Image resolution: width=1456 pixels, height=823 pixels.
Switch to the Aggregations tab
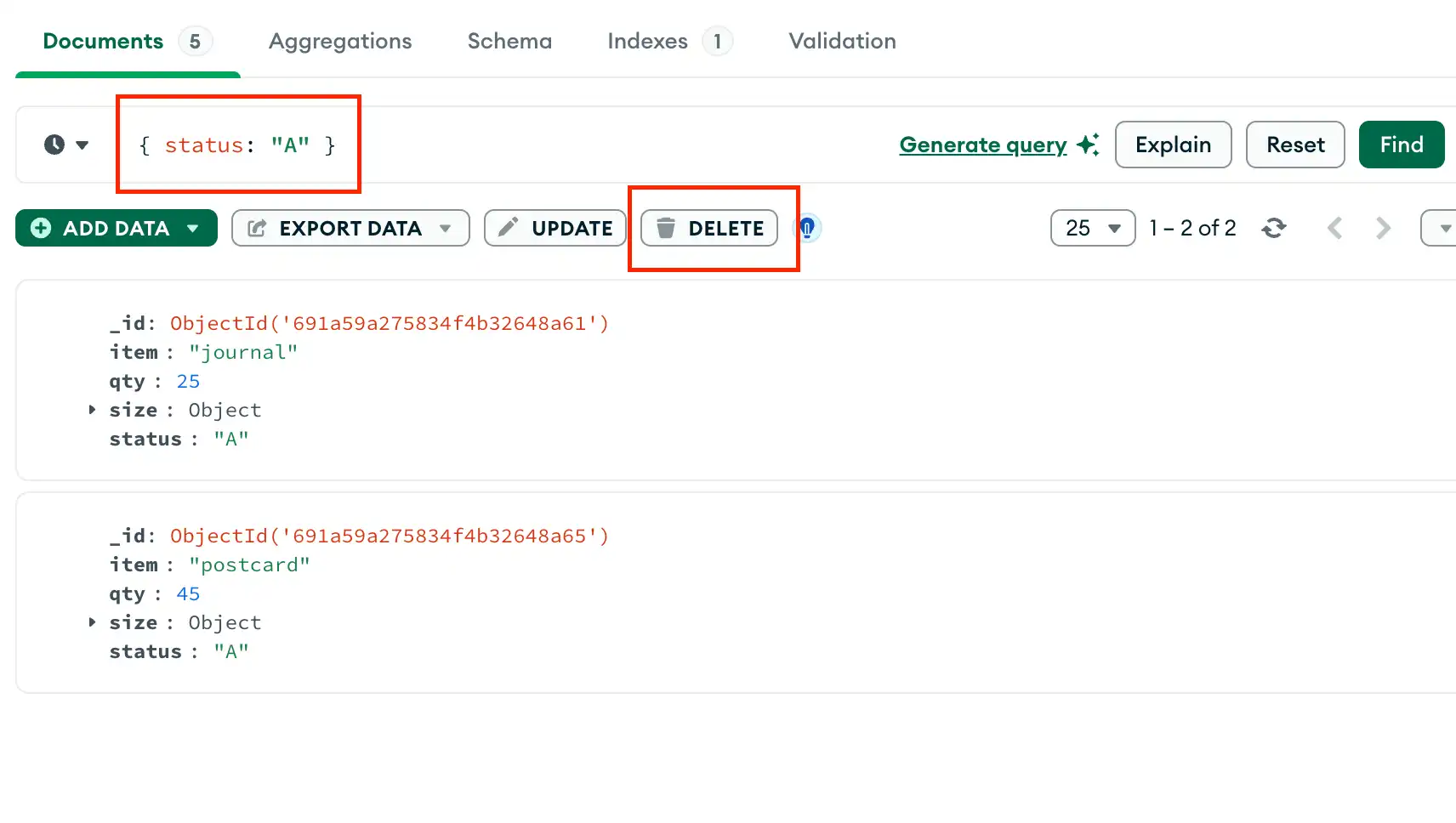(x=340, y=41)
